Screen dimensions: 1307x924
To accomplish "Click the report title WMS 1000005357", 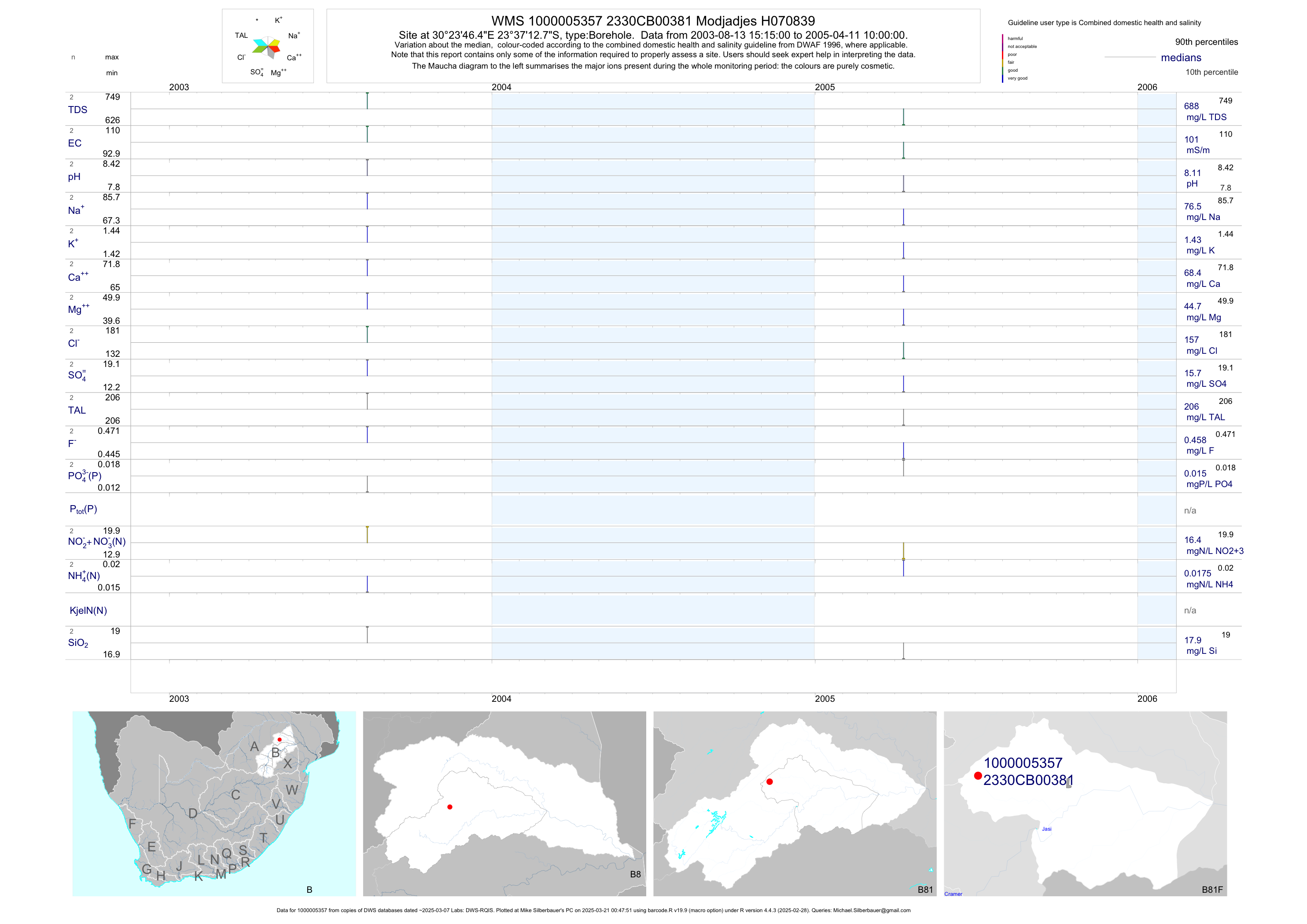I will click(653, 21).
